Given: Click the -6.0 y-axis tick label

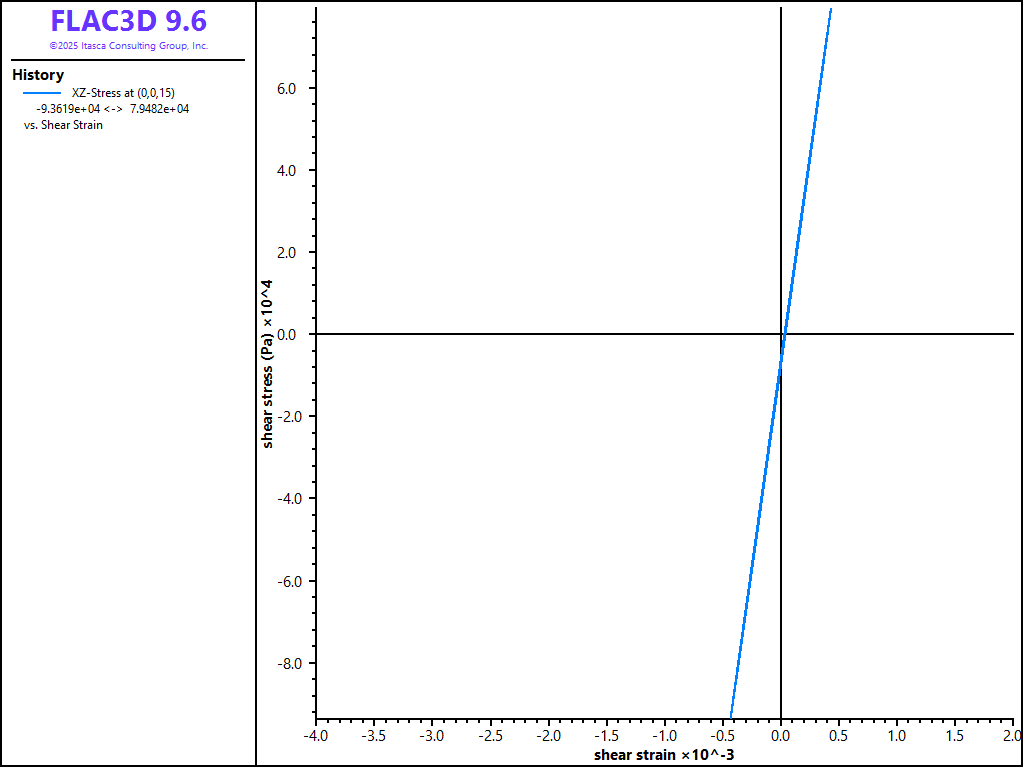Looking at the screenshot, I should pos(285,581).
